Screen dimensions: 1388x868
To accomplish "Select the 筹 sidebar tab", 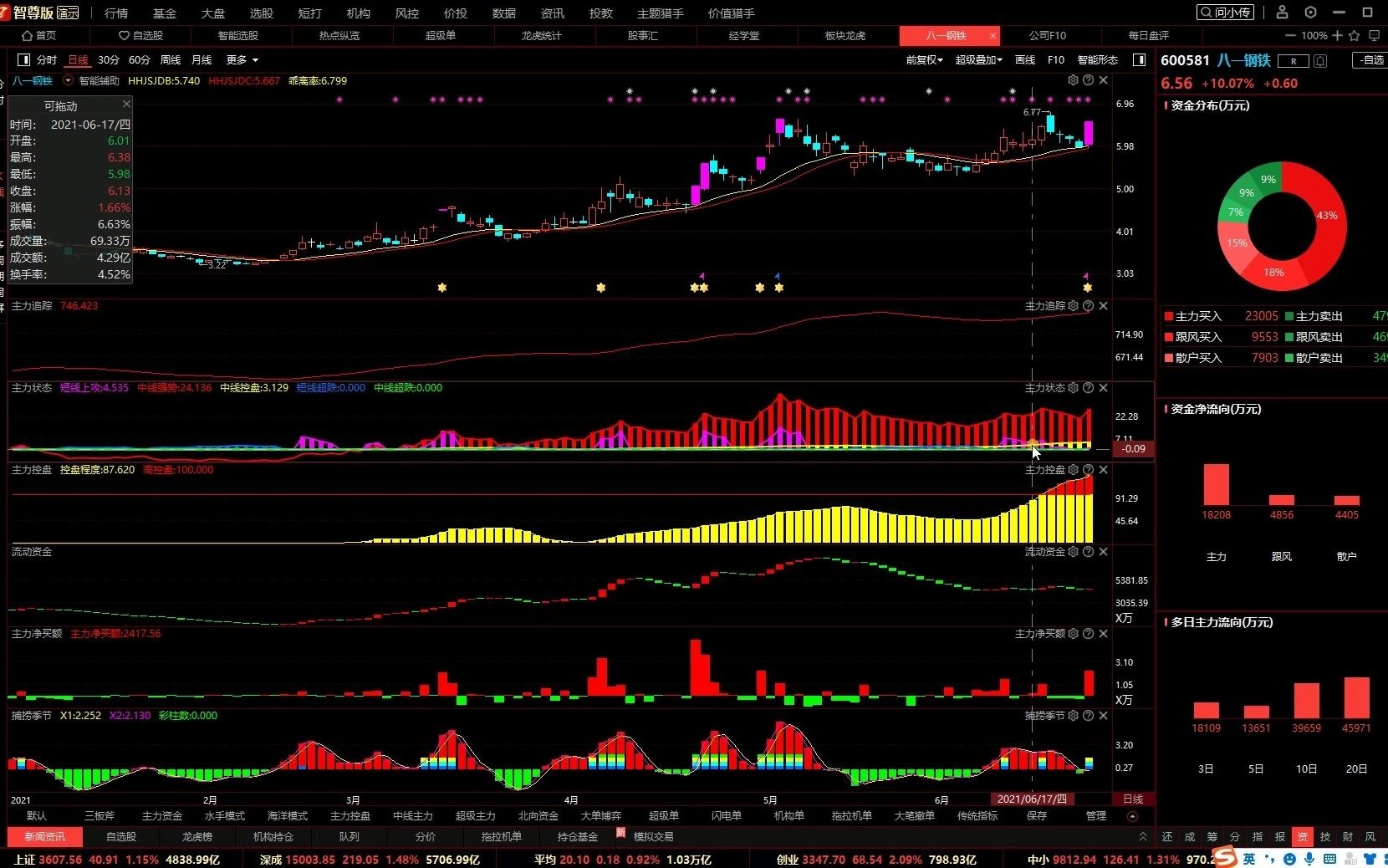I will 1212,836.
